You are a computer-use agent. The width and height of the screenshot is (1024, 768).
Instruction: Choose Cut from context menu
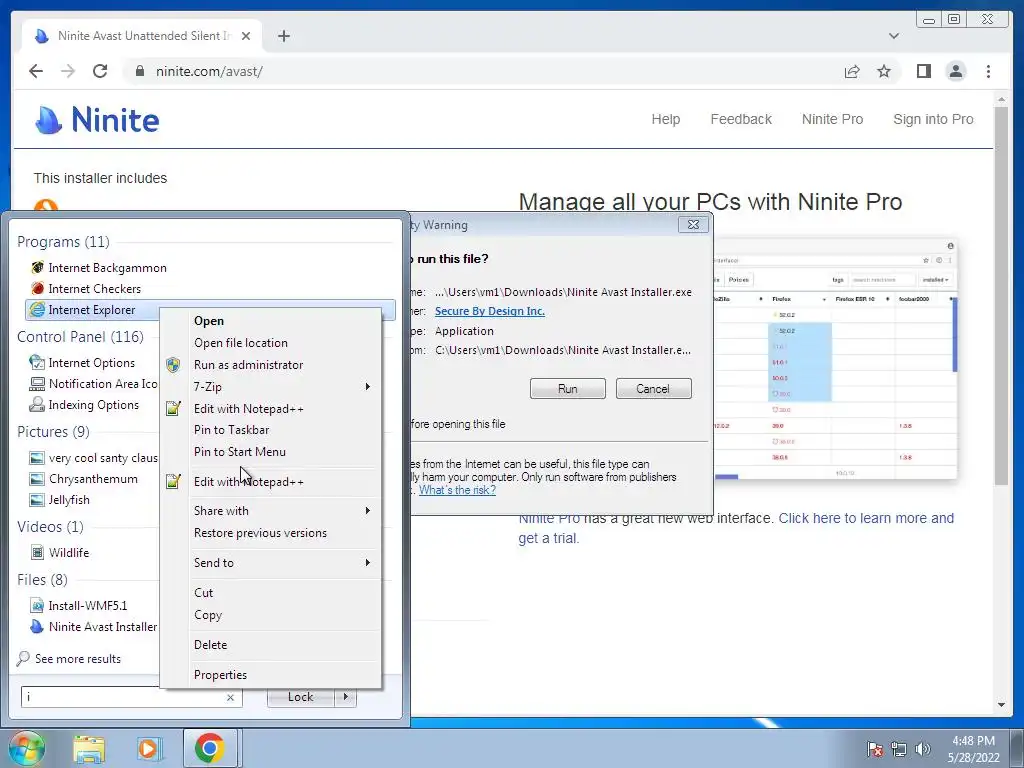point(270,593)
